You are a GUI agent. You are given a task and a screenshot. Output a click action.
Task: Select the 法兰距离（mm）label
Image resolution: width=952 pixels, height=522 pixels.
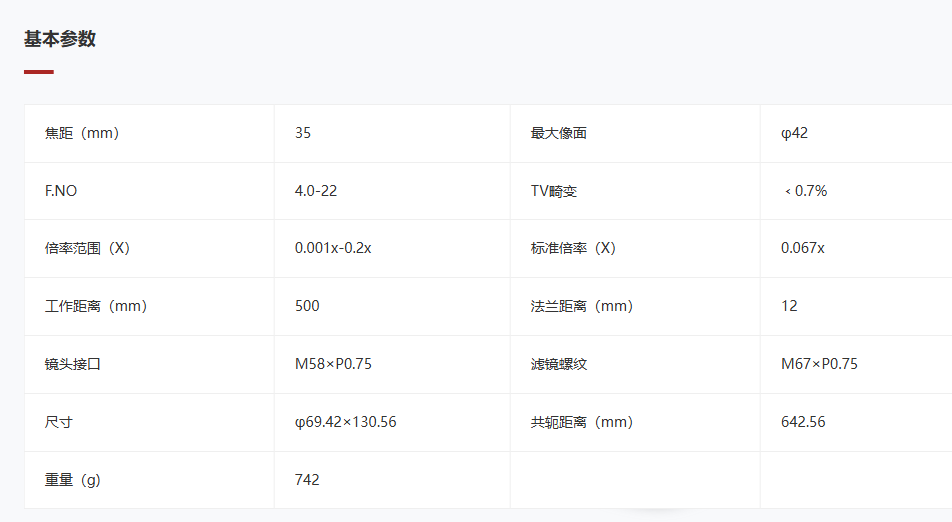tap(582, 306)
